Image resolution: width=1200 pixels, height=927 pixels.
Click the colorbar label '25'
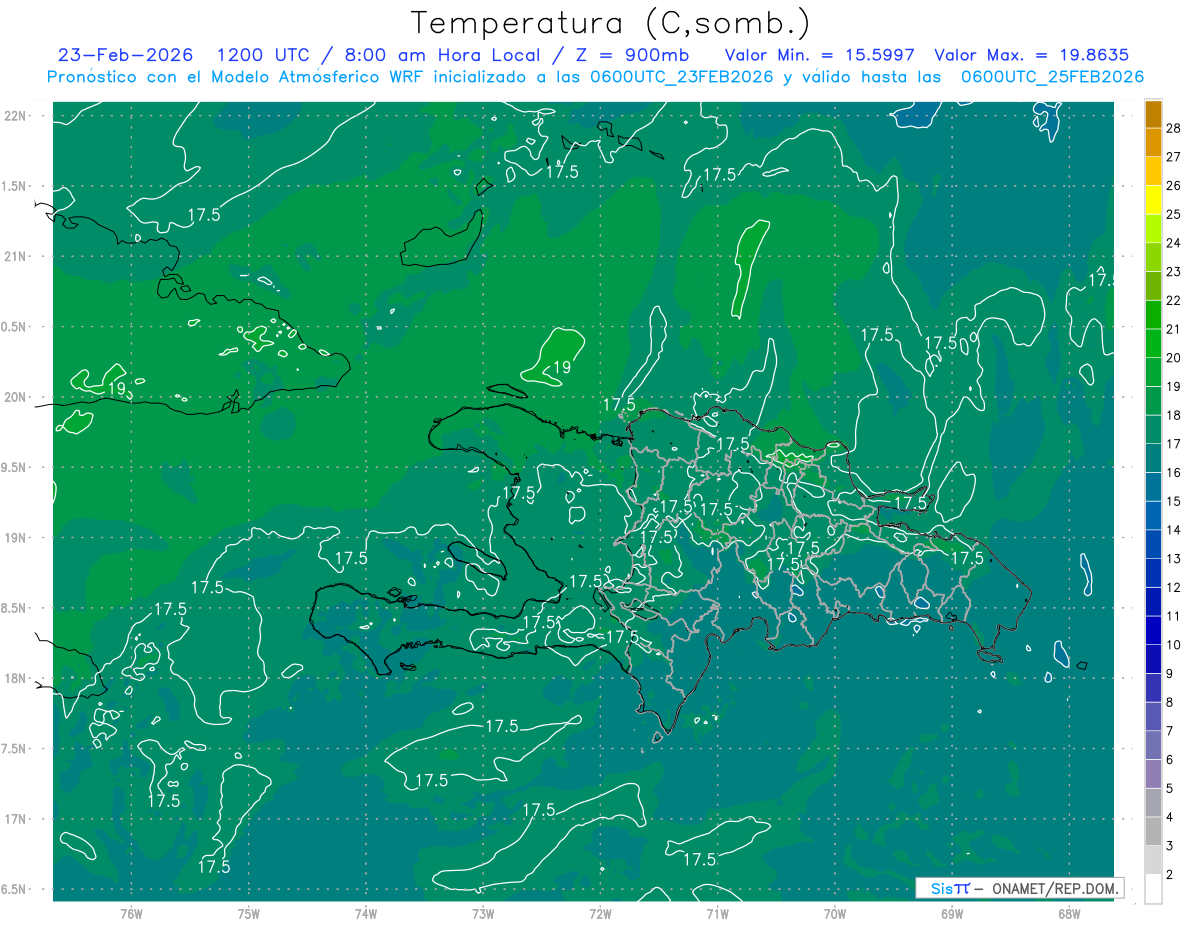click(1173, 214)
